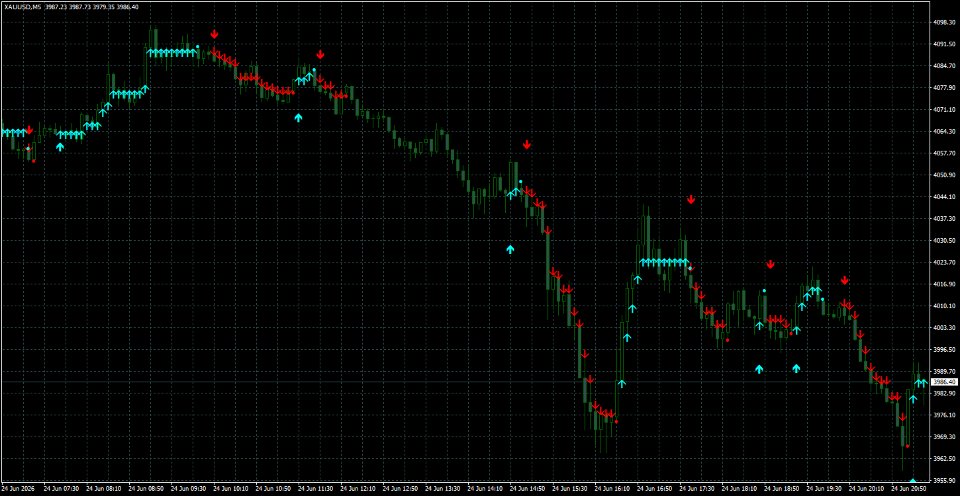Screen dimensions: 960x496
Task: Click the 24 Jun 19:30 time label
Action: (825, 489)
